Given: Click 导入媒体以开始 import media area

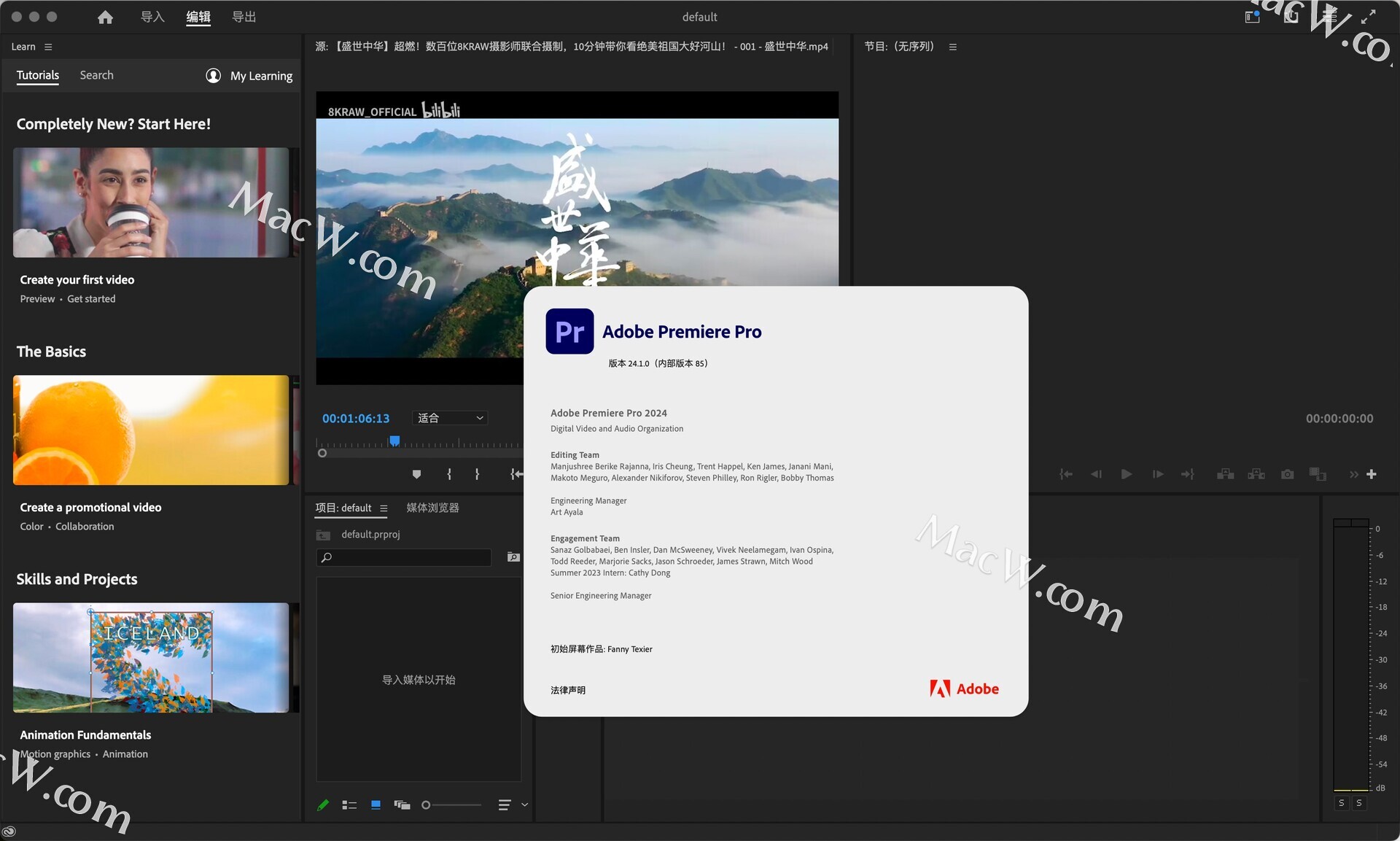Looking at the screenshot, I should [x=419, y=680].
